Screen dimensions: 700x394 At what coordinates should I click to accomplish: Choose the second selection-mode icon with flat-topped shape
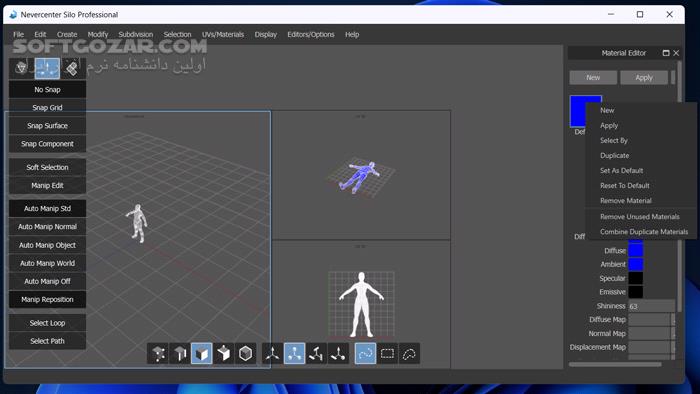coord(180,354)
